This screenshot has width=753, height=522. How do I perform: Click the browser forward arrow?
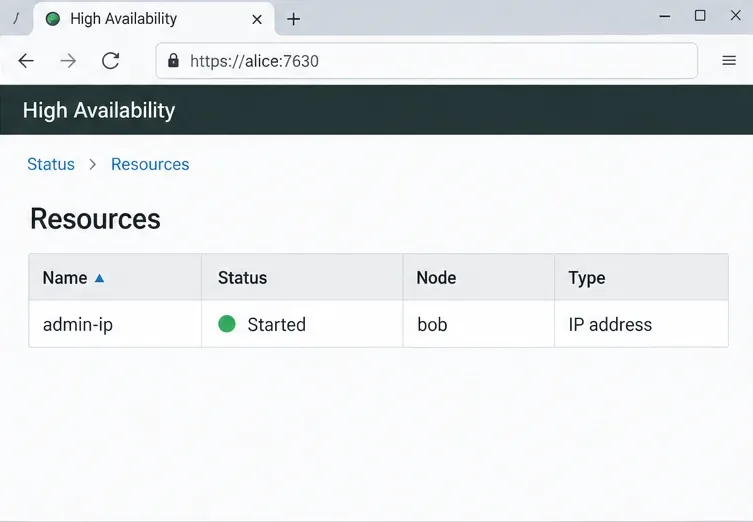tap(68, 61)
